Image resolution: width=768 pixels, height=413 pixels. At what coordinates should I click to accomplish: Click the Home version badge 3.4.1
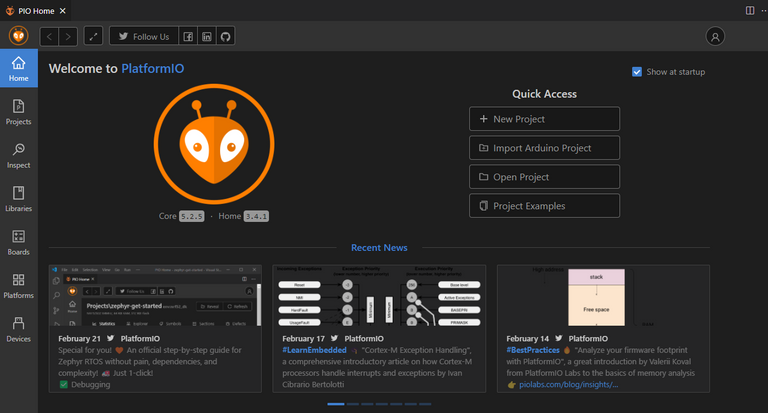coord(256,216)
